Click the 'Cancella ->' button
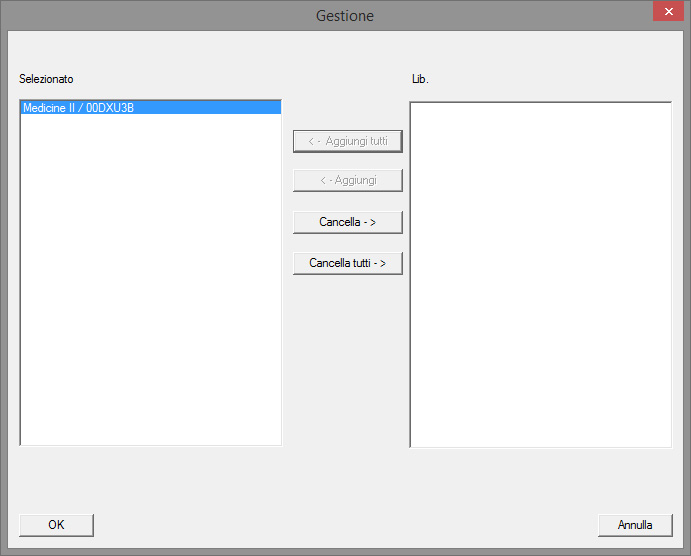691x556 pixels. pos(347,222)
